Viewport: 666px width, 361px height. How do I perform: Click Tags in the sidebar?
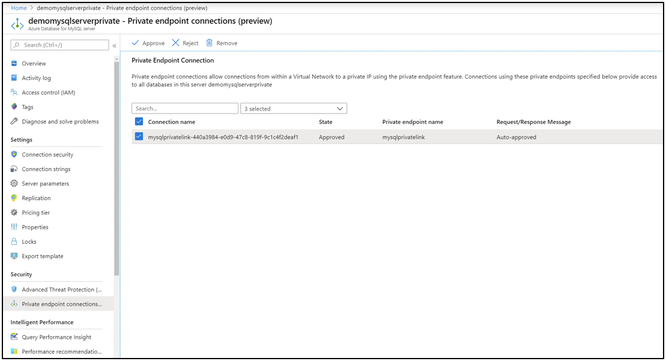[28, 107]
